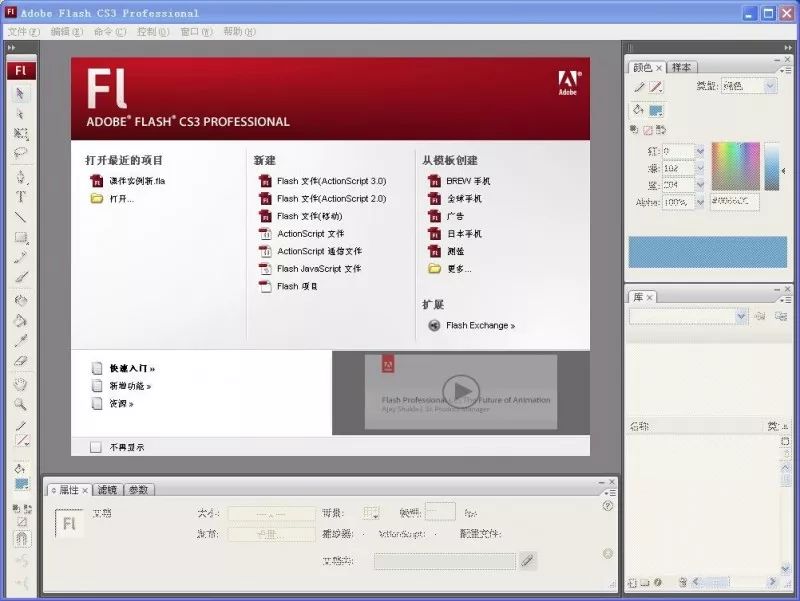Toggle stroke to no color in the Color panel
This screenshot has width=800, height=601.
tap(647, 129)
